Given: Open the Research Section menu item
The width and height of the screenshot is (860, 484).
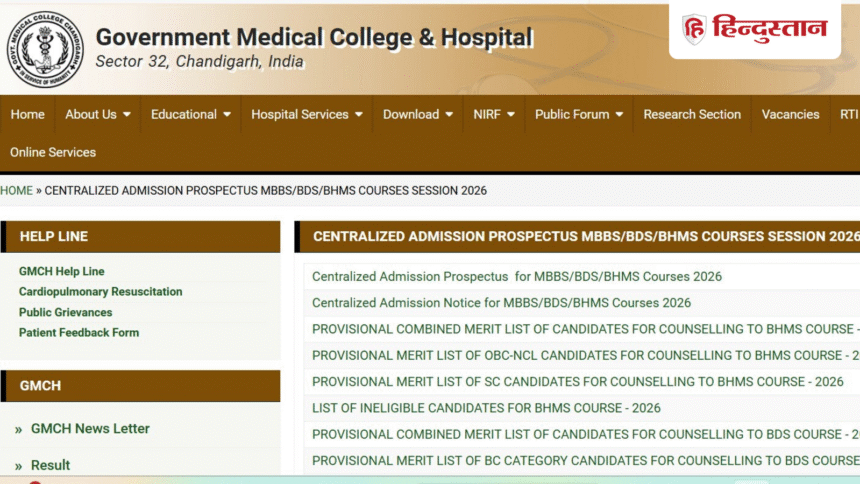Looking at the screenshot, I should point(692,114).
